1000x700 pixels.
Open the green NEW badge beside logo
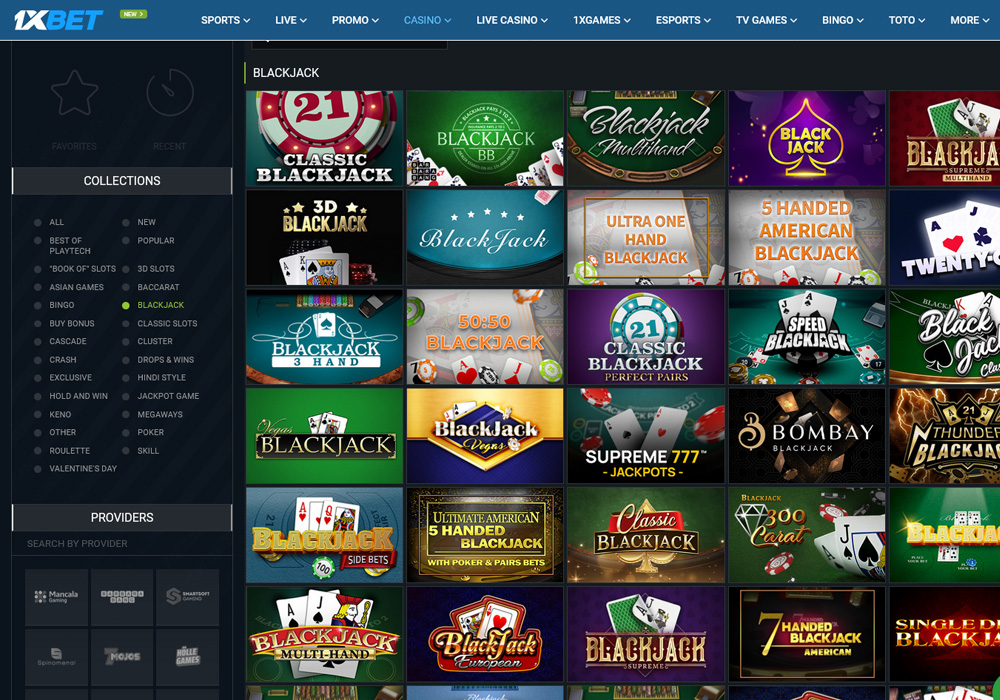133,14
